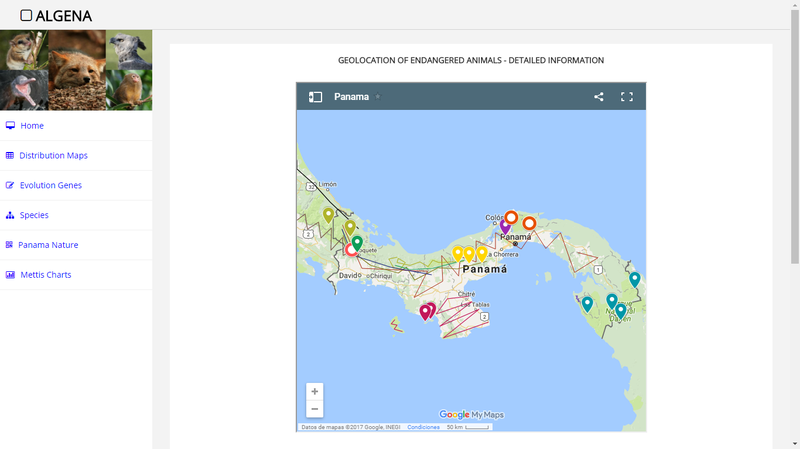Click the Evolution Genes edit icon
The image size is (800, 449).
coord(10,185)
